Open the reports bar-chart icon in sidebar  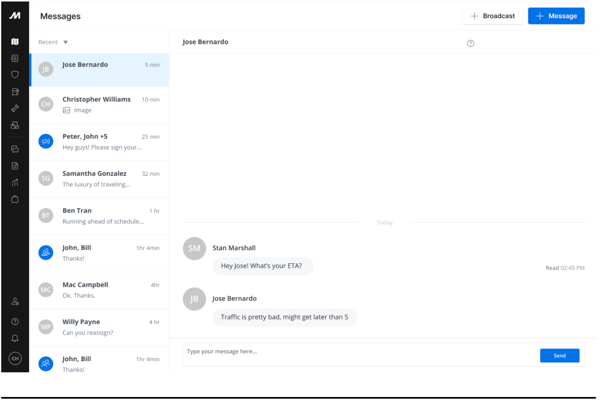(15, 182)
